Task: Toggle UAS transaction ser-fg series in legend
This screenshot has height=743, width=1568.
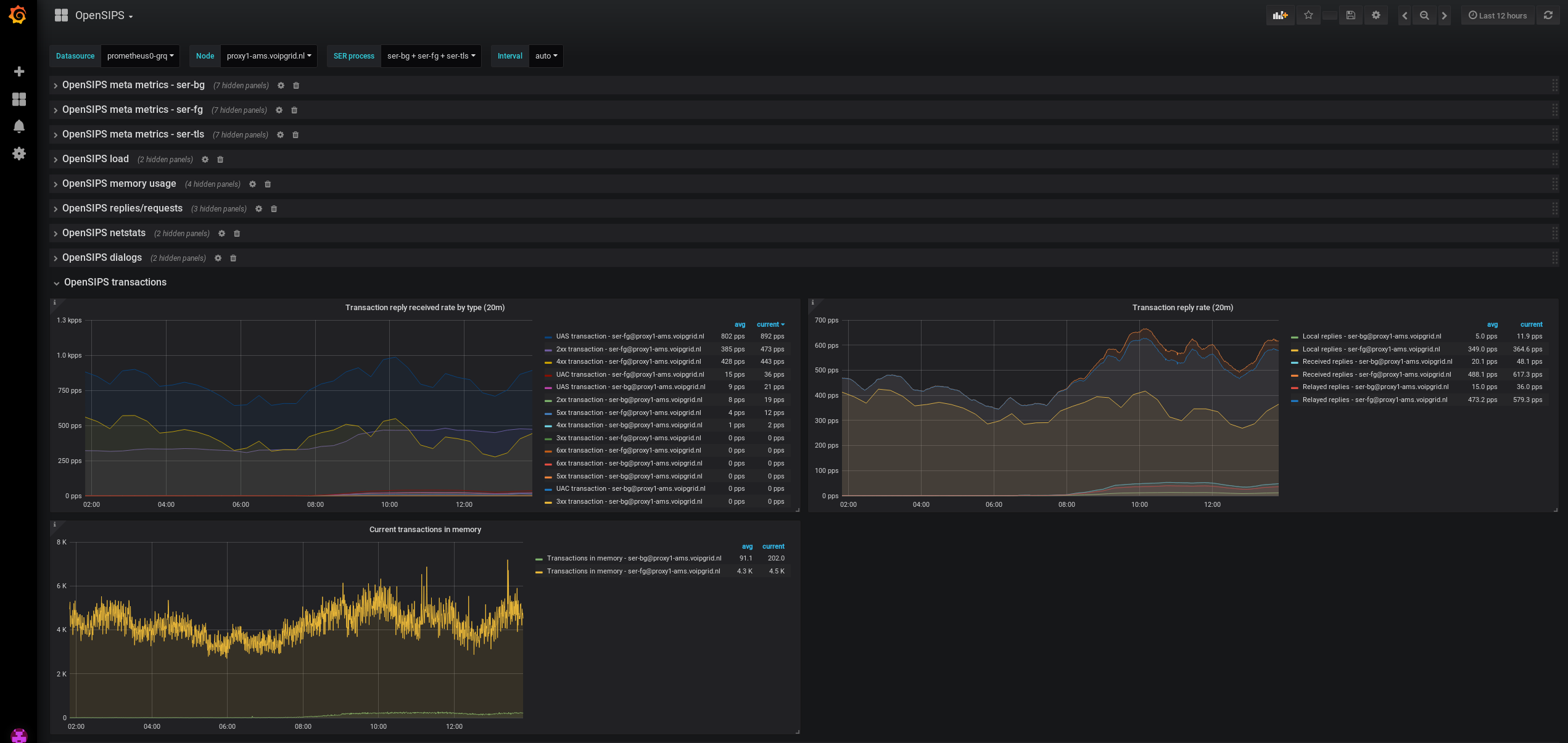Action: pyautogui.click(x=629, y=337)
